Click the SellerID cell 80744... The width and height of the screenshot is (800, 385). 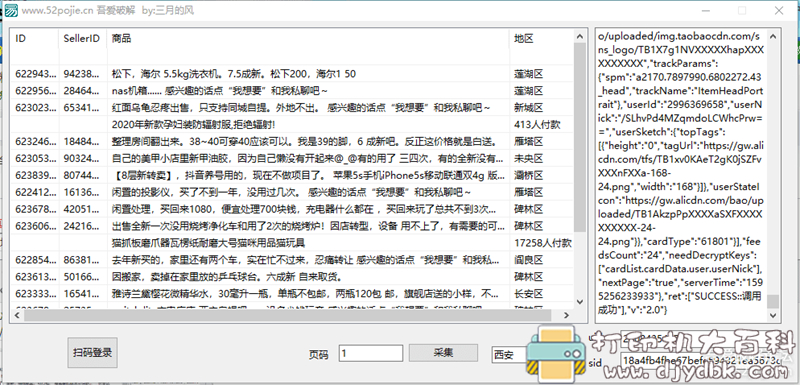click(82, 175)
